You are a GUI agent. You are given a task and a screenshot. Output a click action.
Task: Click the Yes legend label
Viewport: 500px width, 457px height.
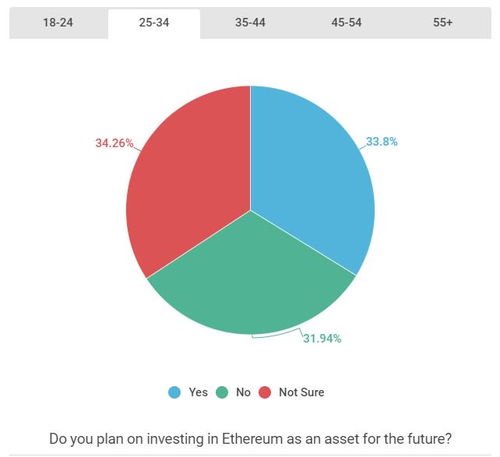pos(198,392)
